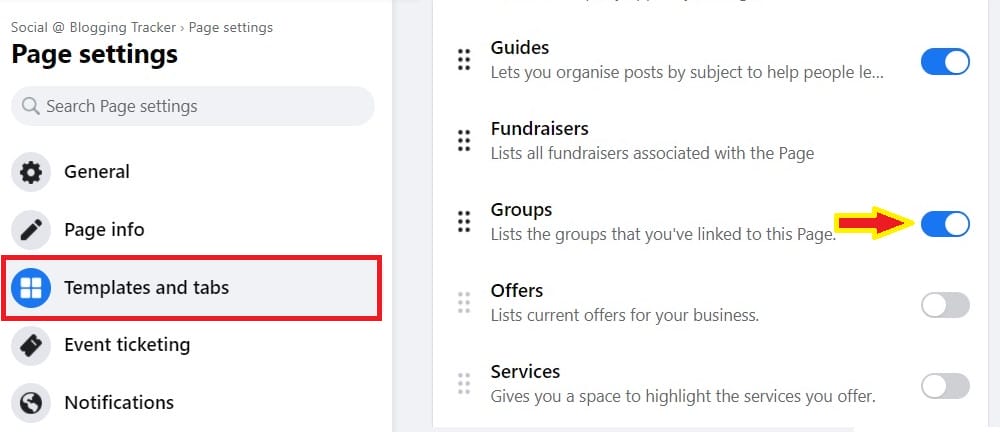Click the Page info pencil icon

[x=31, y=230]
